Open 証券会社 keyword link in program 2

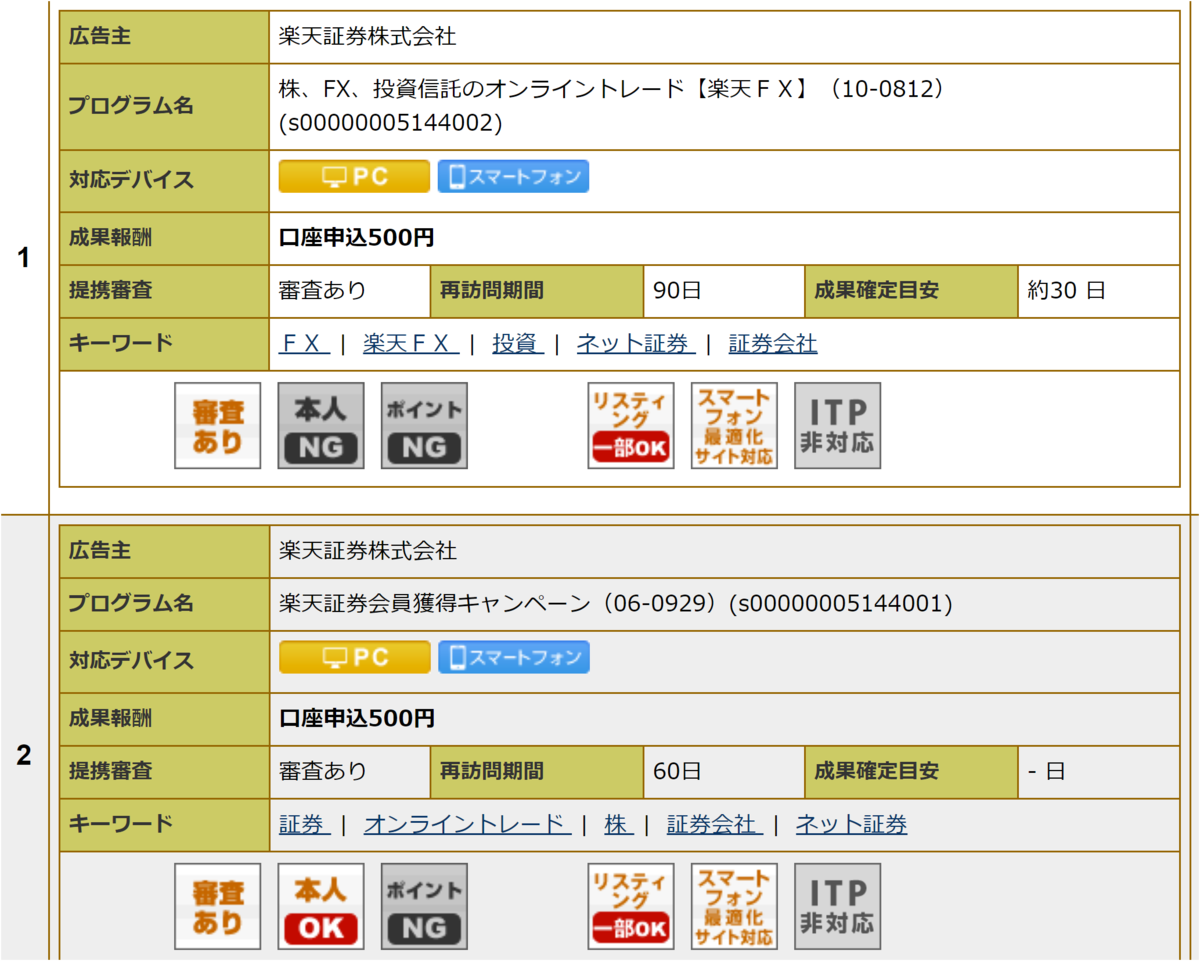(x=714, y=825)
